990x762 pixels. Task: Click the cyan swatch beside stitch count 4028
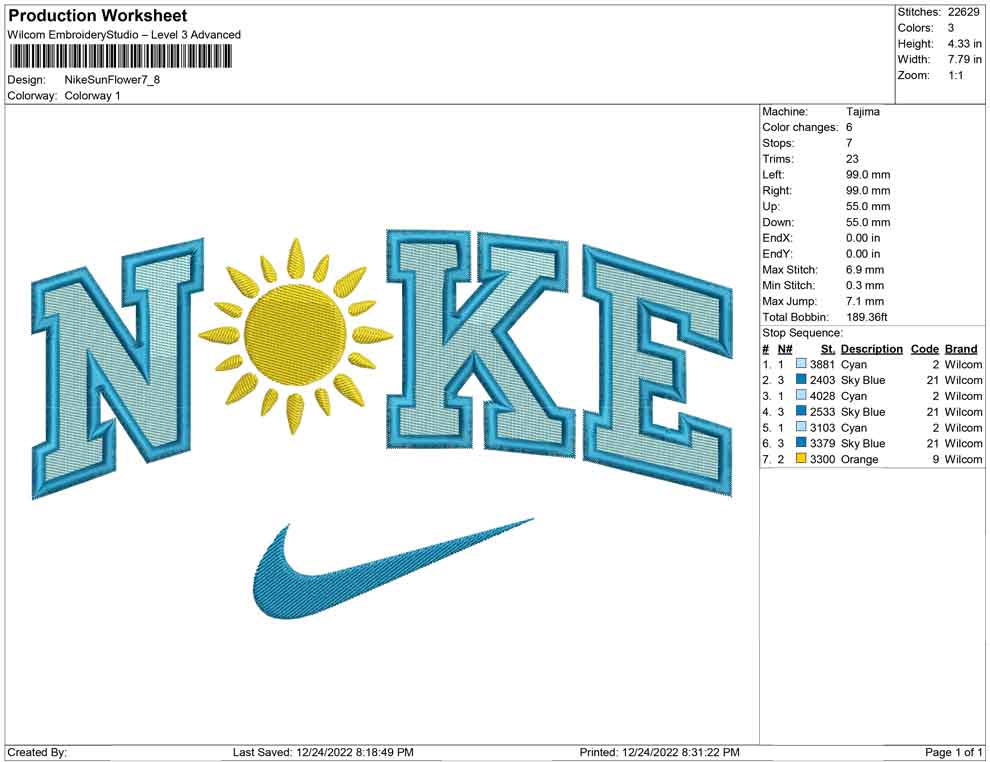point(801,396)
